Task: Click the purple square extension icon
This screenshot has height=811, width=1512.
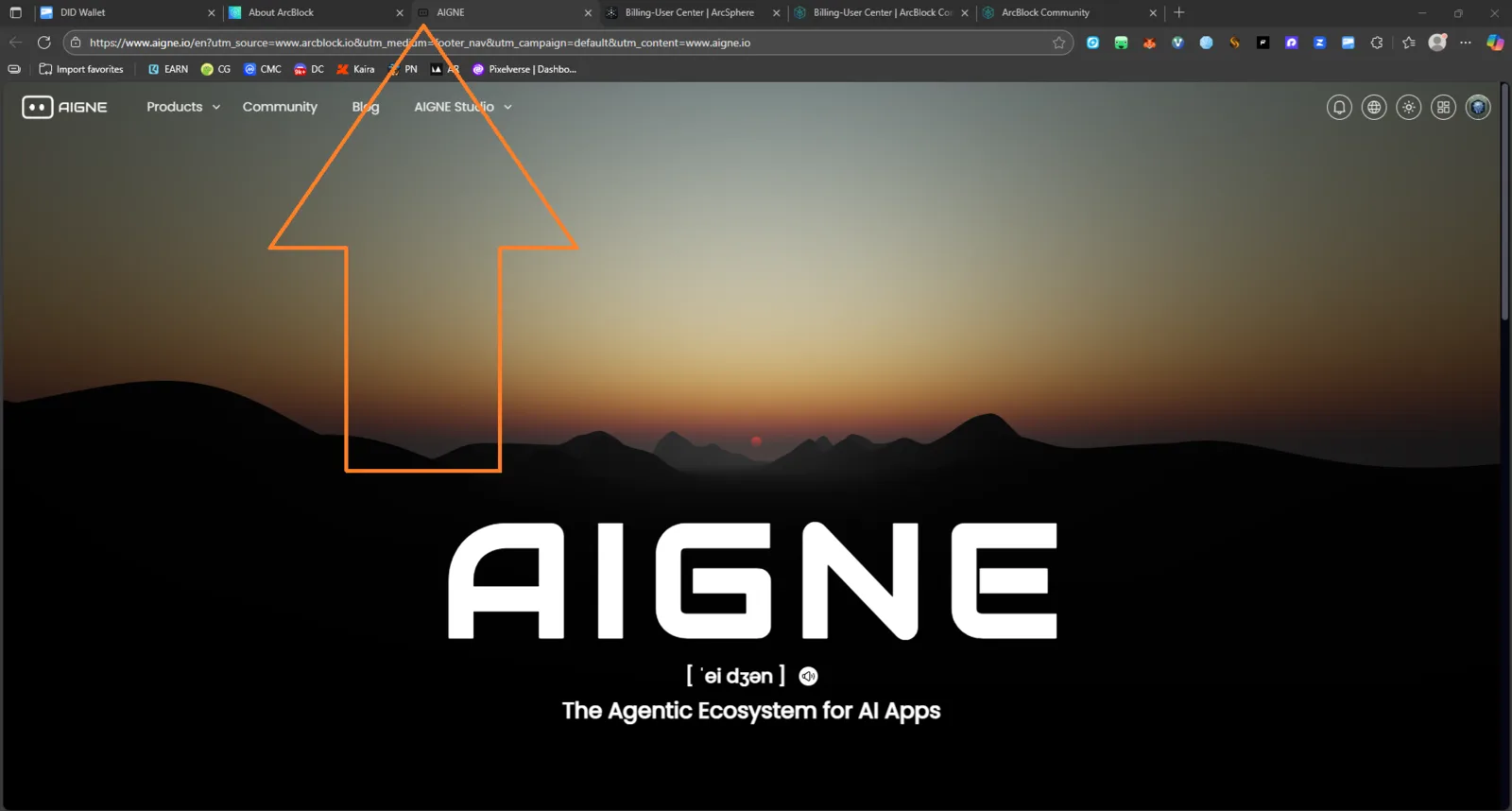Action: click(1291, 43)
